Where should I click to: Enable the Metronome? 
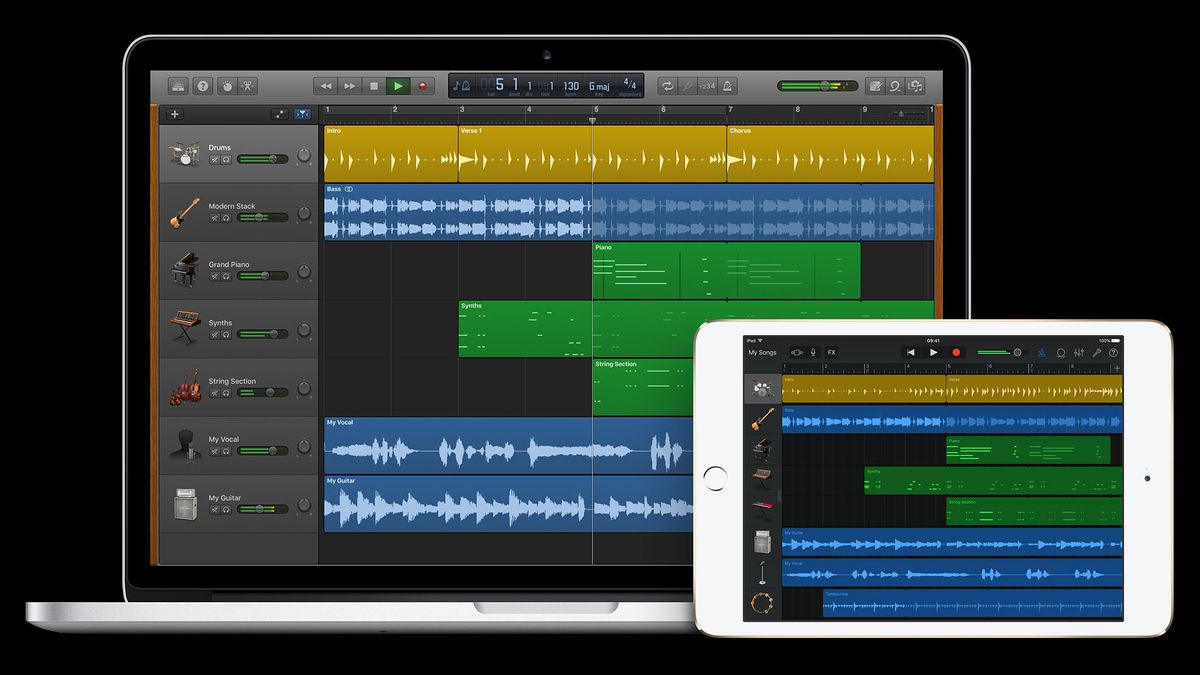click(728, 86)
